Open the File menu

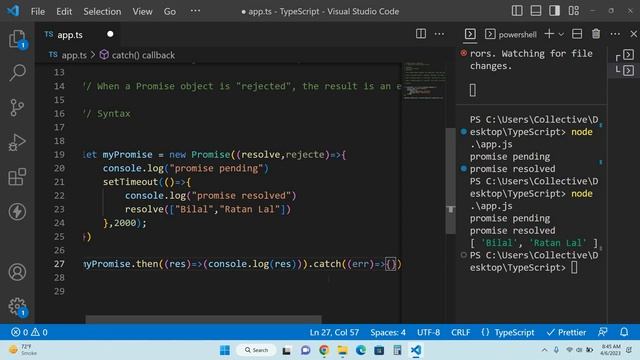coord(38,11)
